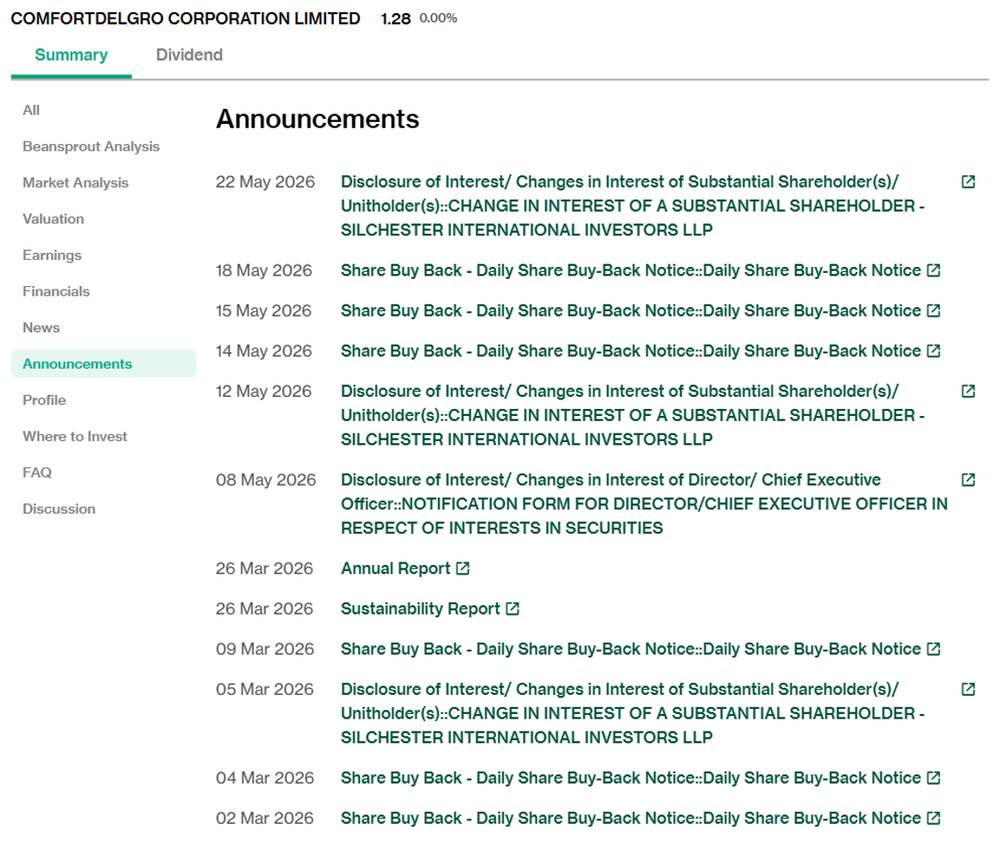Go to Valuation in sidebar
Image resolution: width=1000 pixels, height=845 pixels.
click(x=53, y=219)
